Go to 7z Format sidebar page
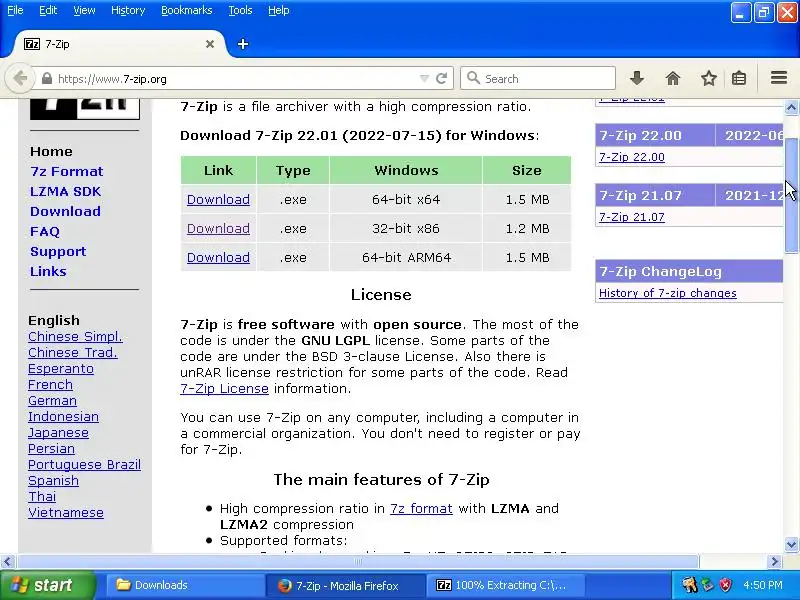Screen dimensions: 800x600 pyautogui.click(x=67, y=171)
